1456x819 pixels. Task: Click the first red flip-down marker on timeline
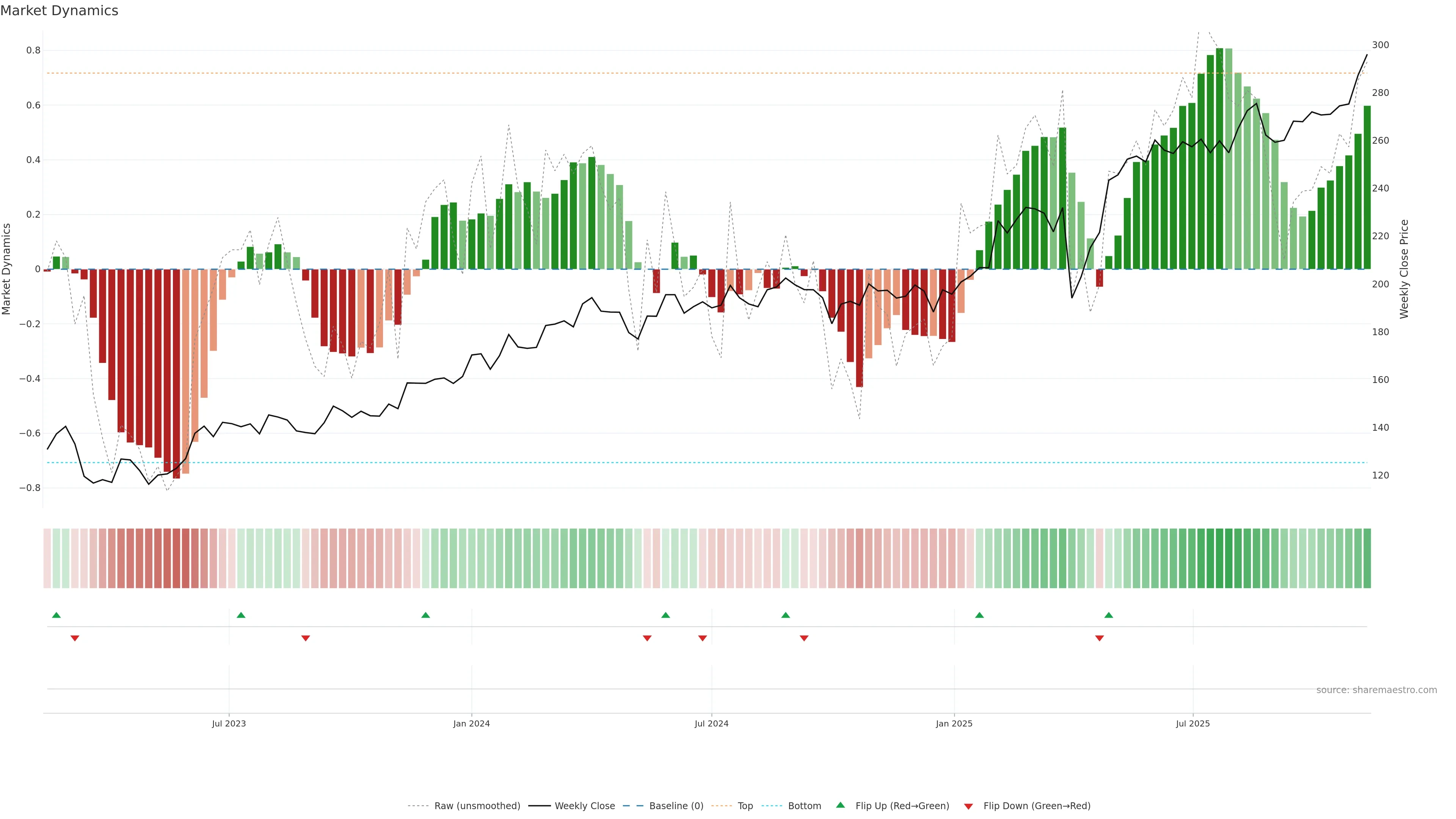75,638
